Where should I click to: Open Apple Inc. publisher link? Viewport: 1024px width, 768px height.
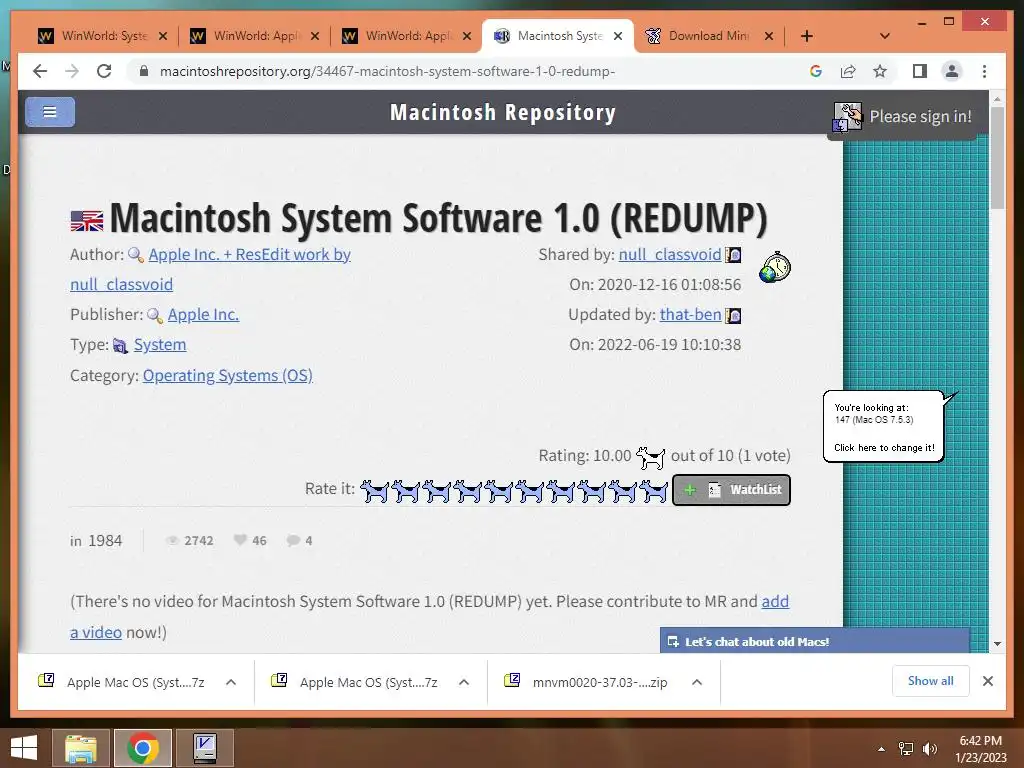tap(203, 315)
